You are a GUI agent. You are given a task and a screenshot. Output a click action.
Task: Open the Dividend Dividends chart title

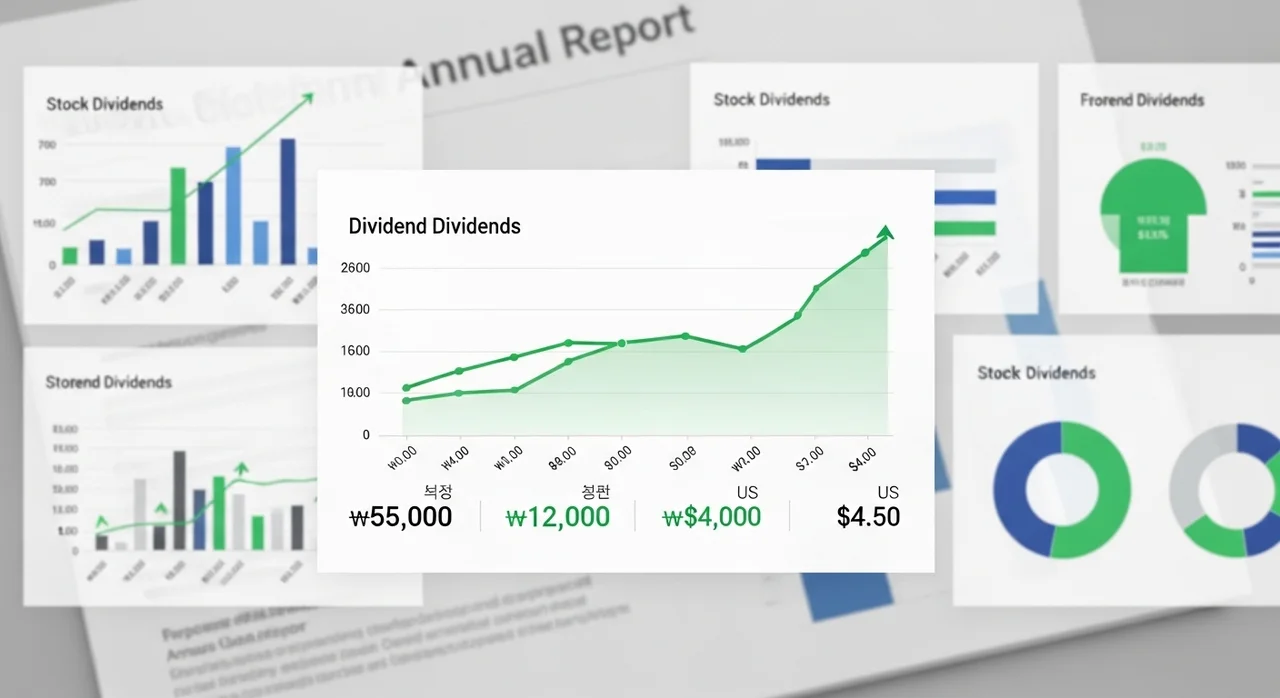coord(434,226)
